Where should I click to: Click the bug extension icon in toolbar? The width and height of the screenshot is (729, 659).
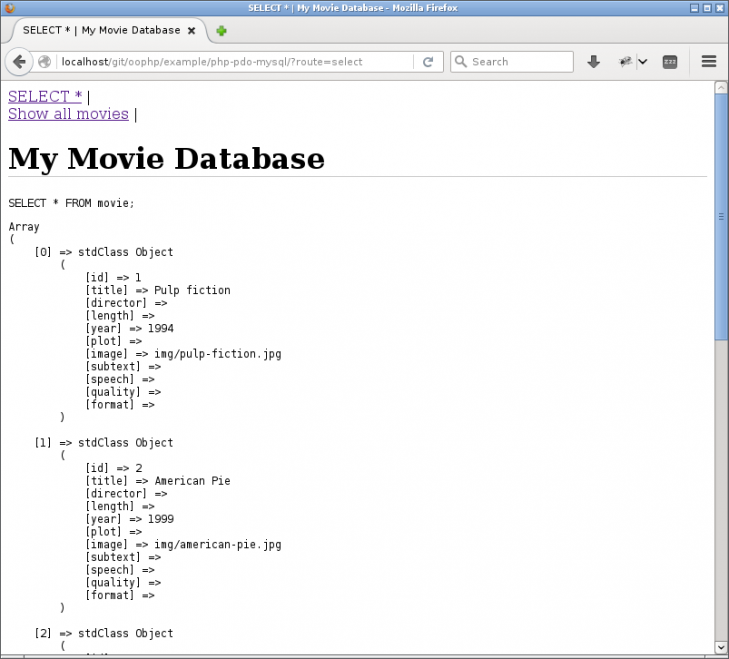(x=625, y=61)
